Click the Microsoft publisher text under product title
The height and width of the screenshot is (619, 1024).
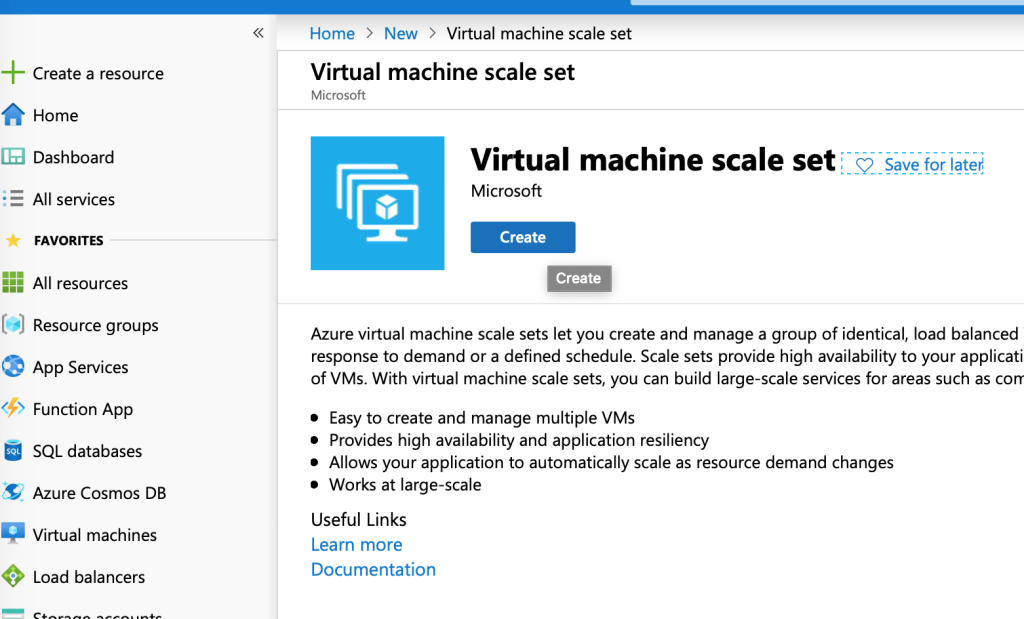click(x=506, y=191)
